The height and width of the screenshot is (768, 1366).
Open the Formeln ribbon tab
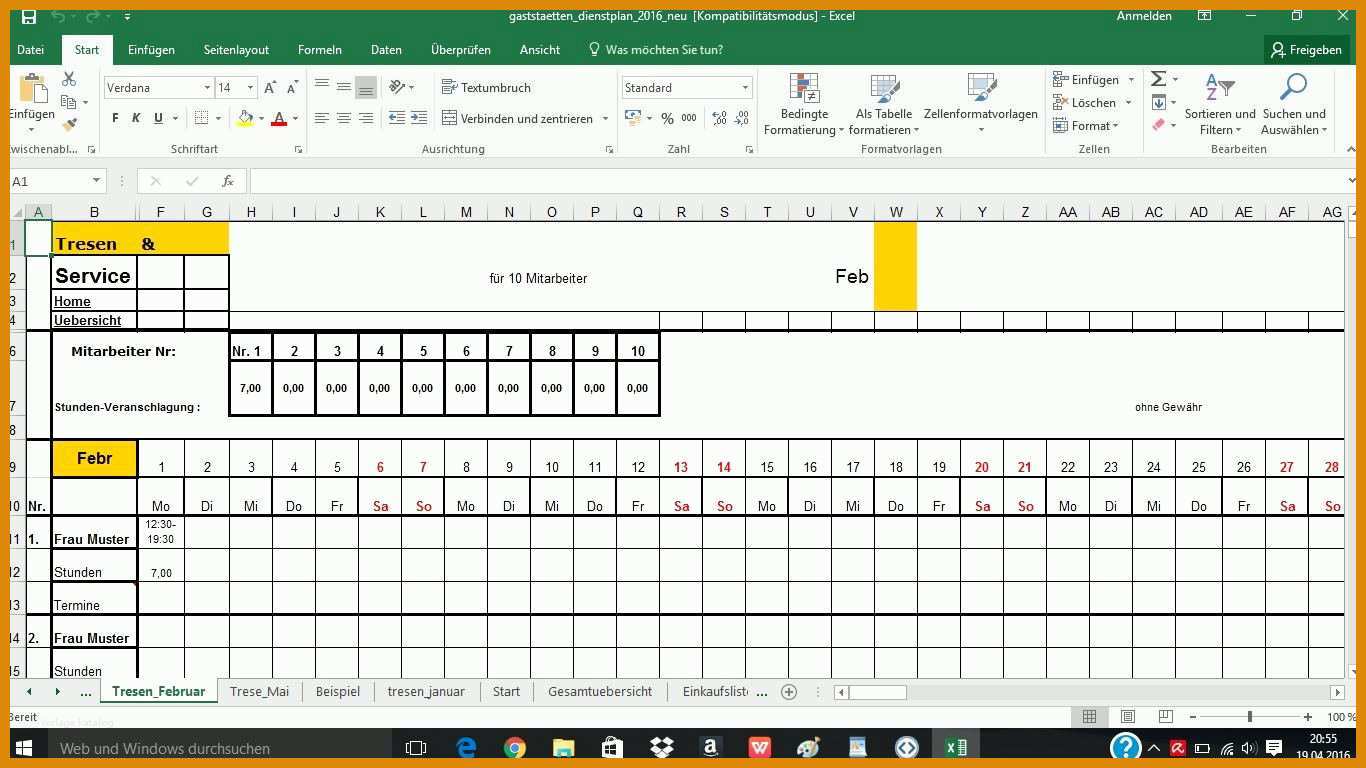click(320, 49)
